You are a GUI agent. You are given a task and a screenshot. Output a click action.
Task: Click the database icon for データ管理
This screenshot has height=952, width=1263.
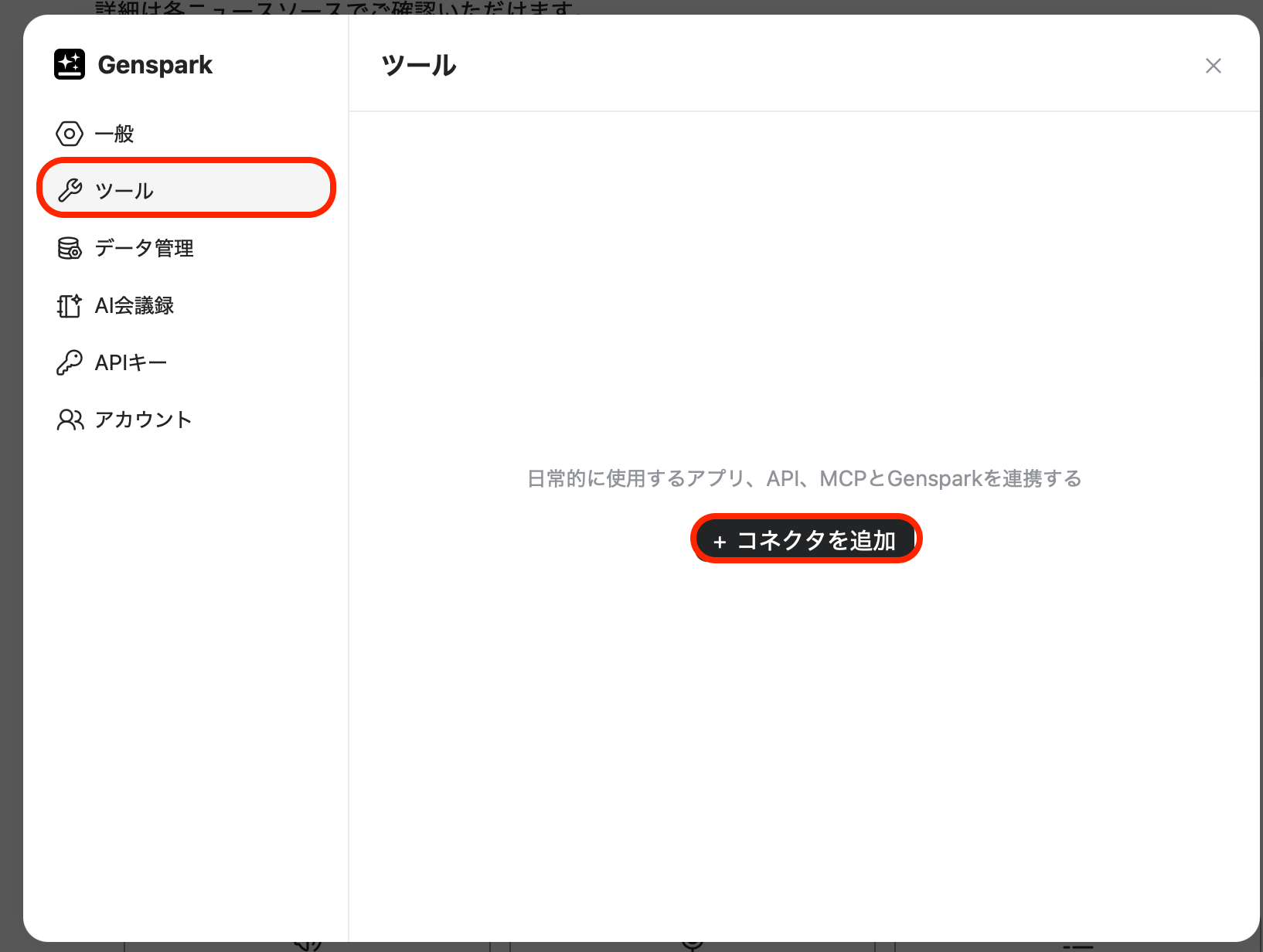click(x=70, y=248)
